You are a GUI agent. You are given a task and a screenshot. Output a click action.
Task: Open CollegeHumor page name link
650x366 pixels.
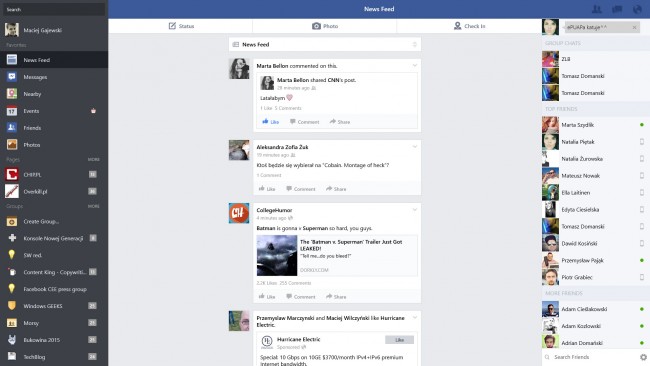click(274, 210)
